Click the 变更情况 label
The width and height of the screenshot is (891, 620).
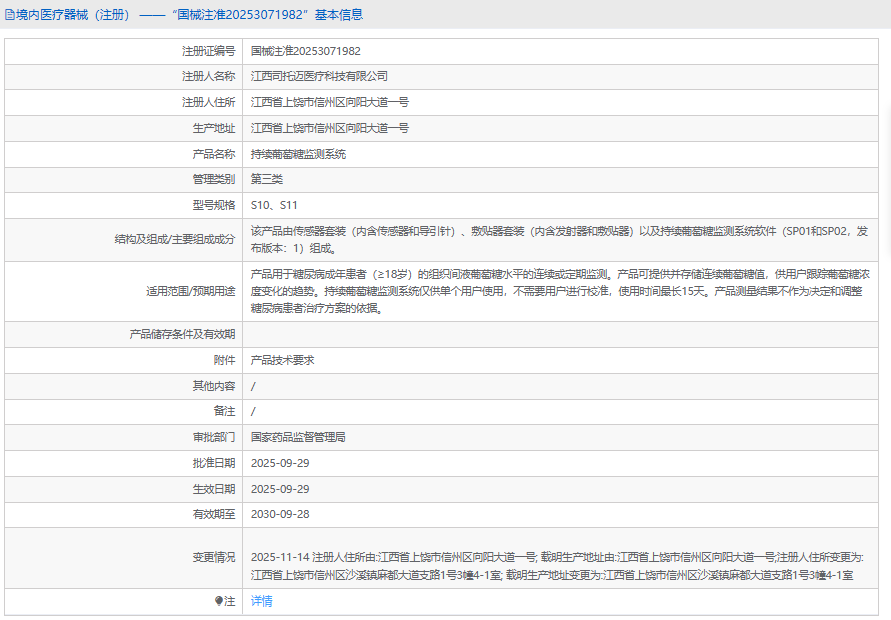point(214,557)
